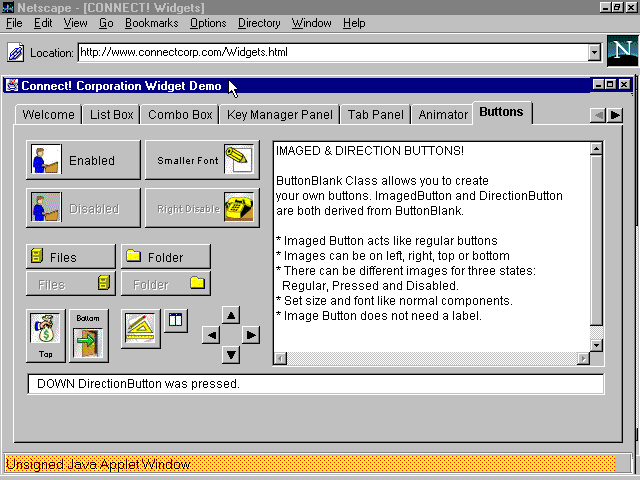Open the Location URL dropdown arrow
This screenshot has height=480, width=640.
[x=595, y=52]
